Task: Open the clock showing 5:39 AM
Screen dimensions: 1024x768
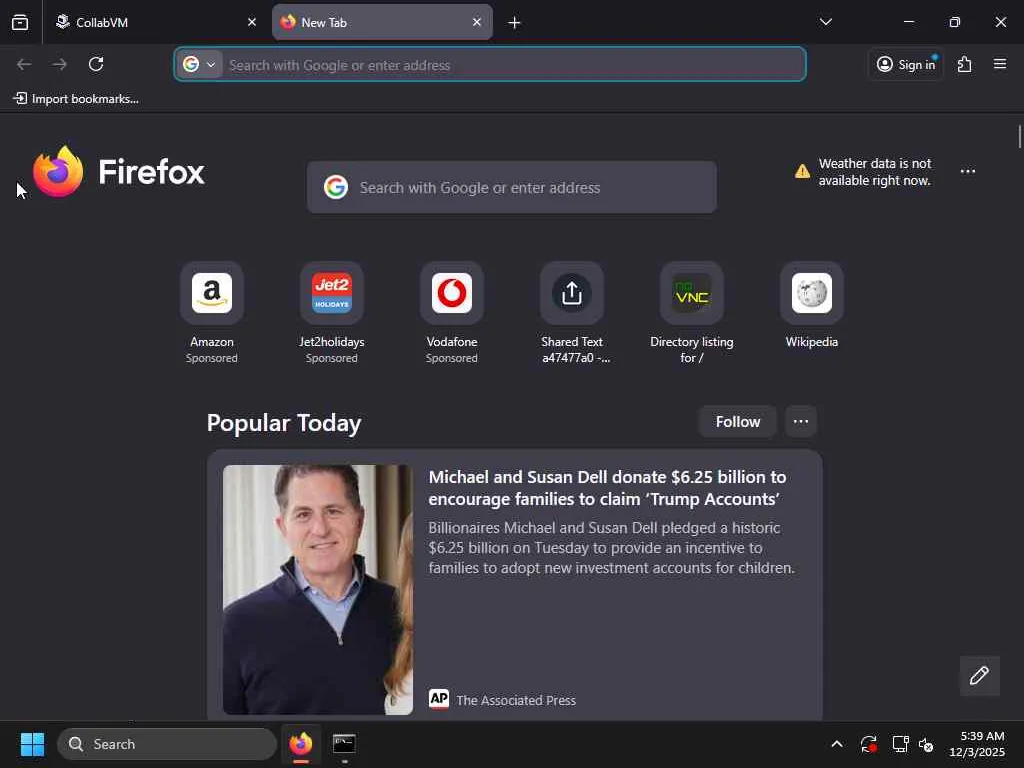Action: point(977,744)
